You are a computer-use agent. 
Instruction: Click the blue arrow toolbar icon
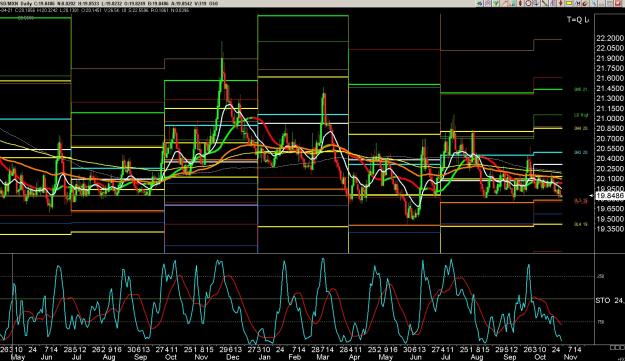(480, 3)
